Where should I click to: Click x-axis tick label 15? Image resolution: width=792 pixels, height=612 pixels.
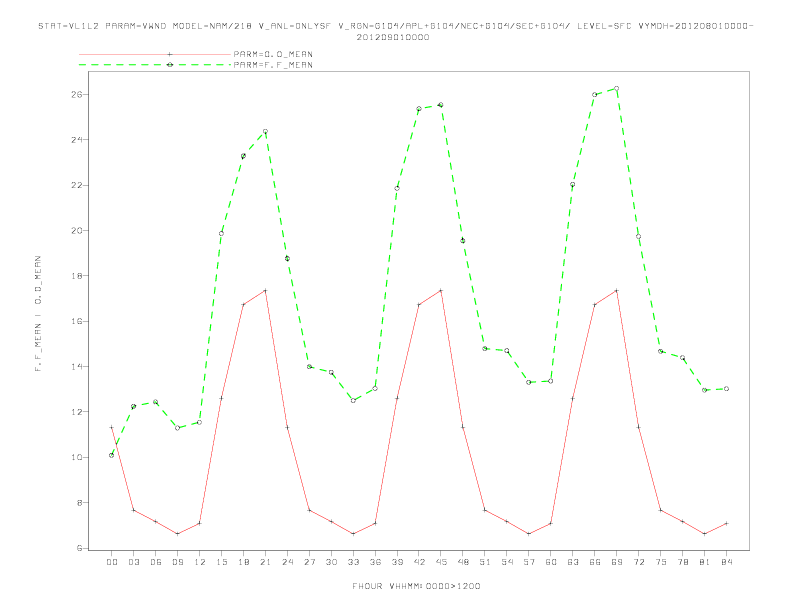(x=221, y=562)
